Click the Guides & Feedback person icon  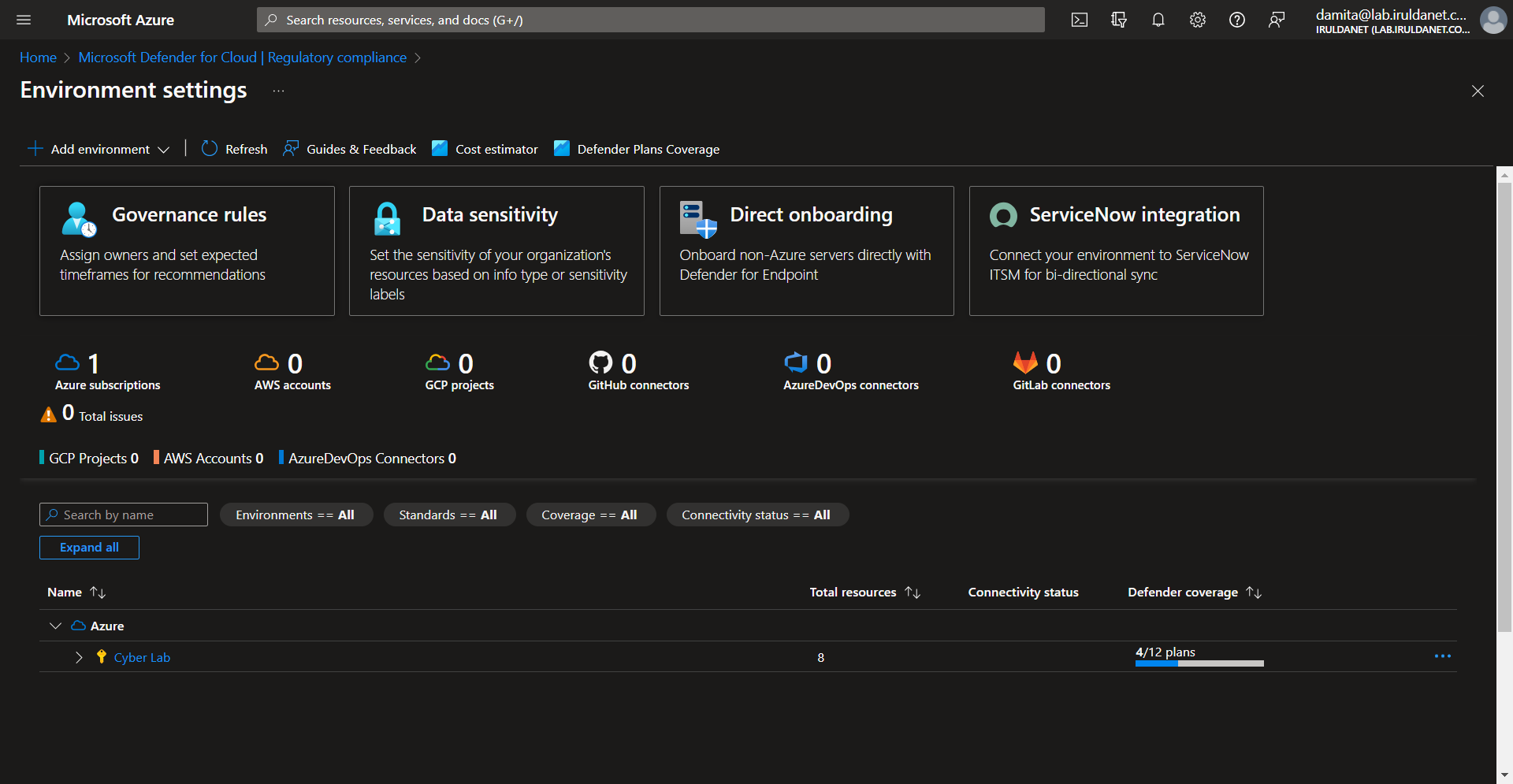(x=291, y=148)
